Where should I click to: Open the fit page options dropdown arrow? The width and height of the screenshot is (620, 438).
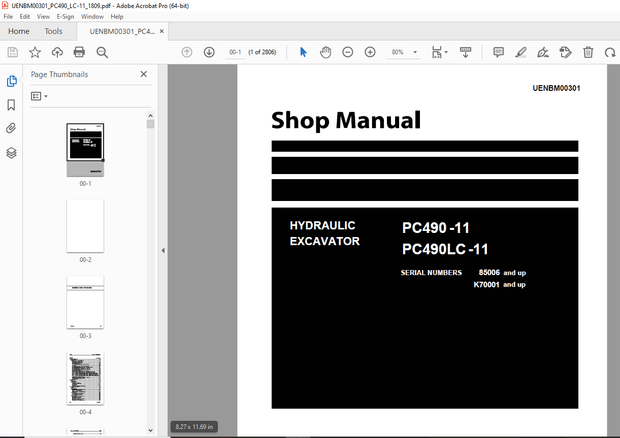446,52
